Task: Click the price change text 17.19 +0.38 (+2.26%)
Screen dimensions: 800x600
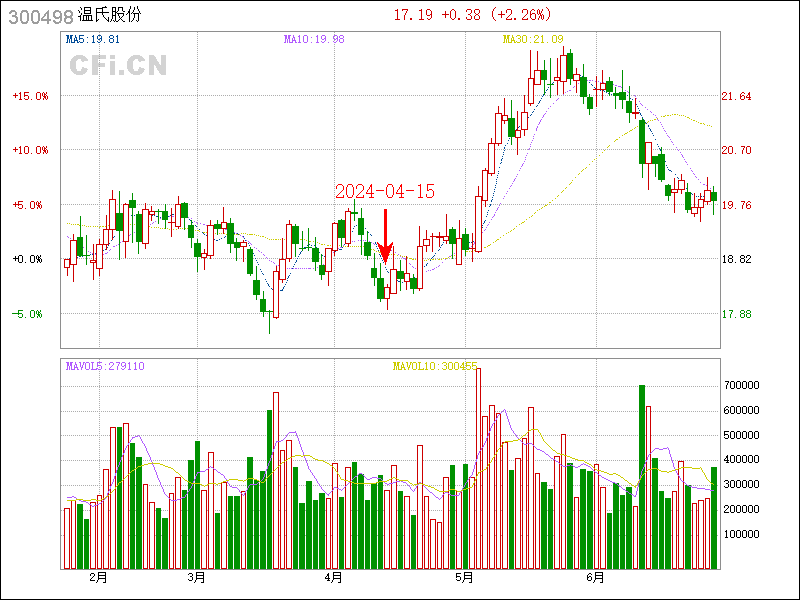Action: 472,15
